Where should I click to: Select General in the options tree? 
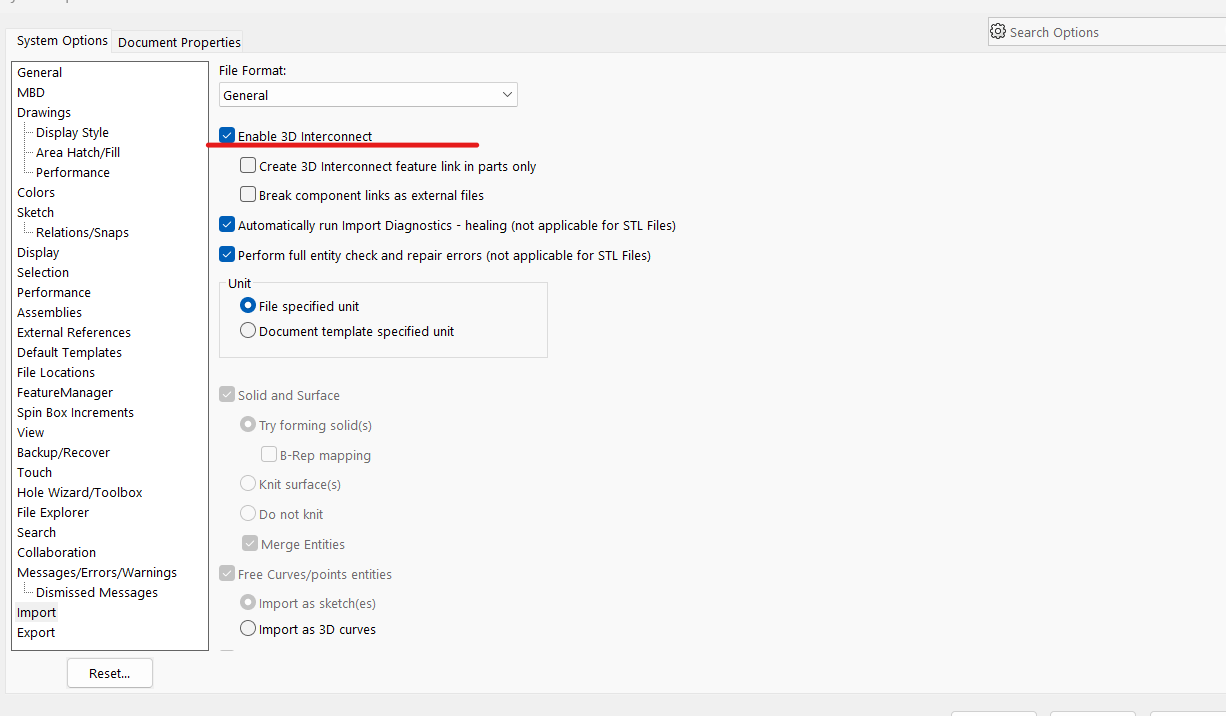pos(39,72)
